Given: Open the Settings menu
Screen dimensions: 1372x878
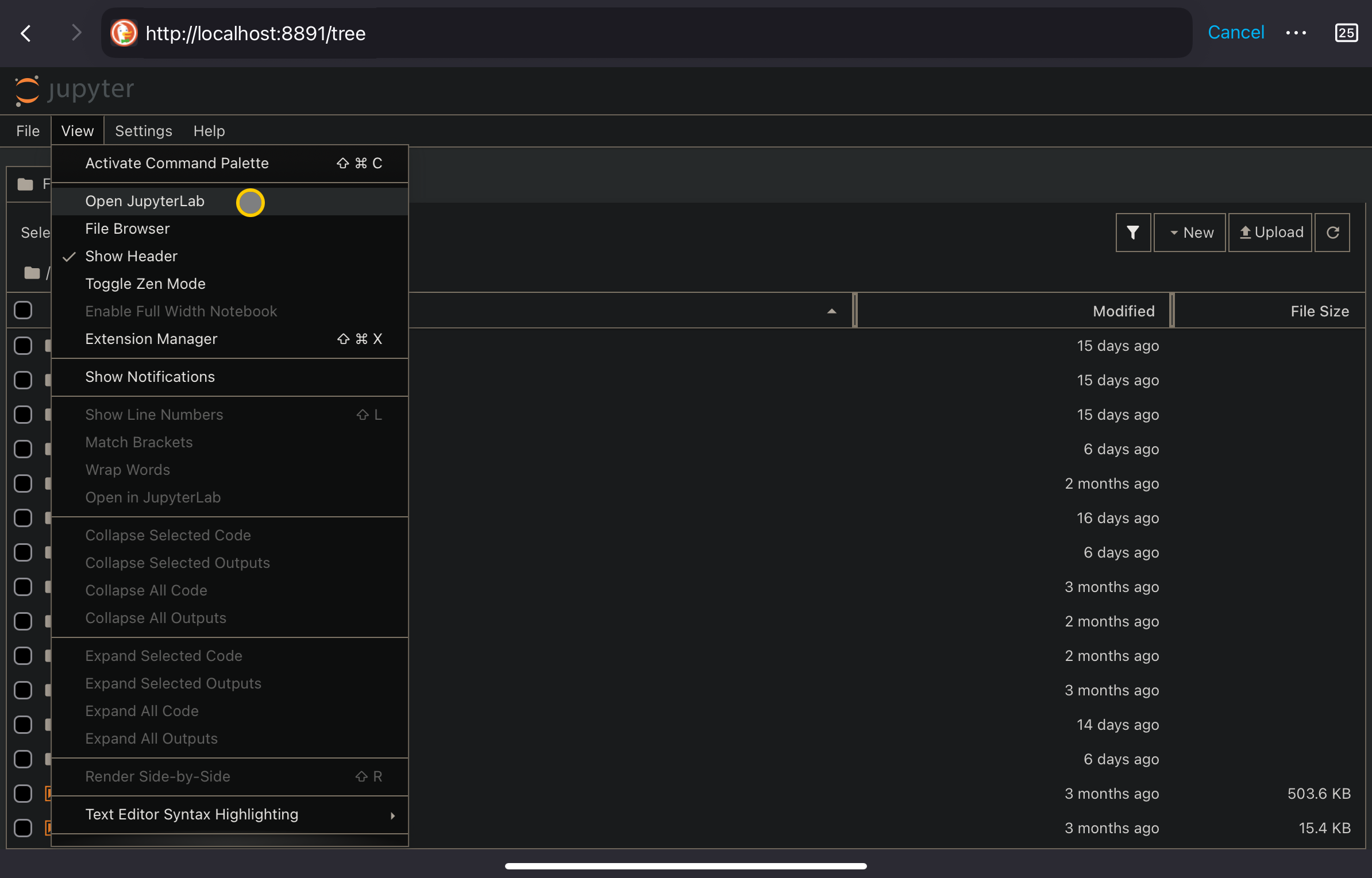Looking at the screenshot, I should pos(144,131).
